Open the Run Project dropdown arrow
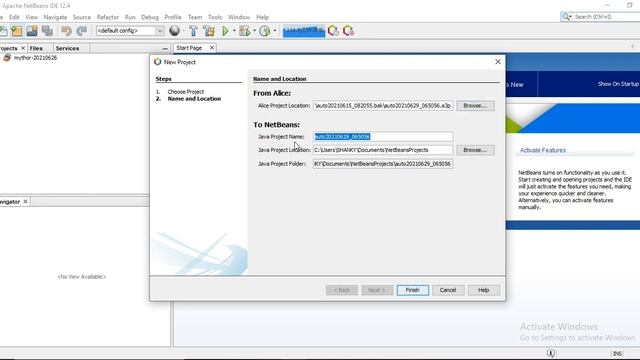Image resolution: width=640 pixels, height=360 pixels. pyautogui.click(x=234, y=31)
